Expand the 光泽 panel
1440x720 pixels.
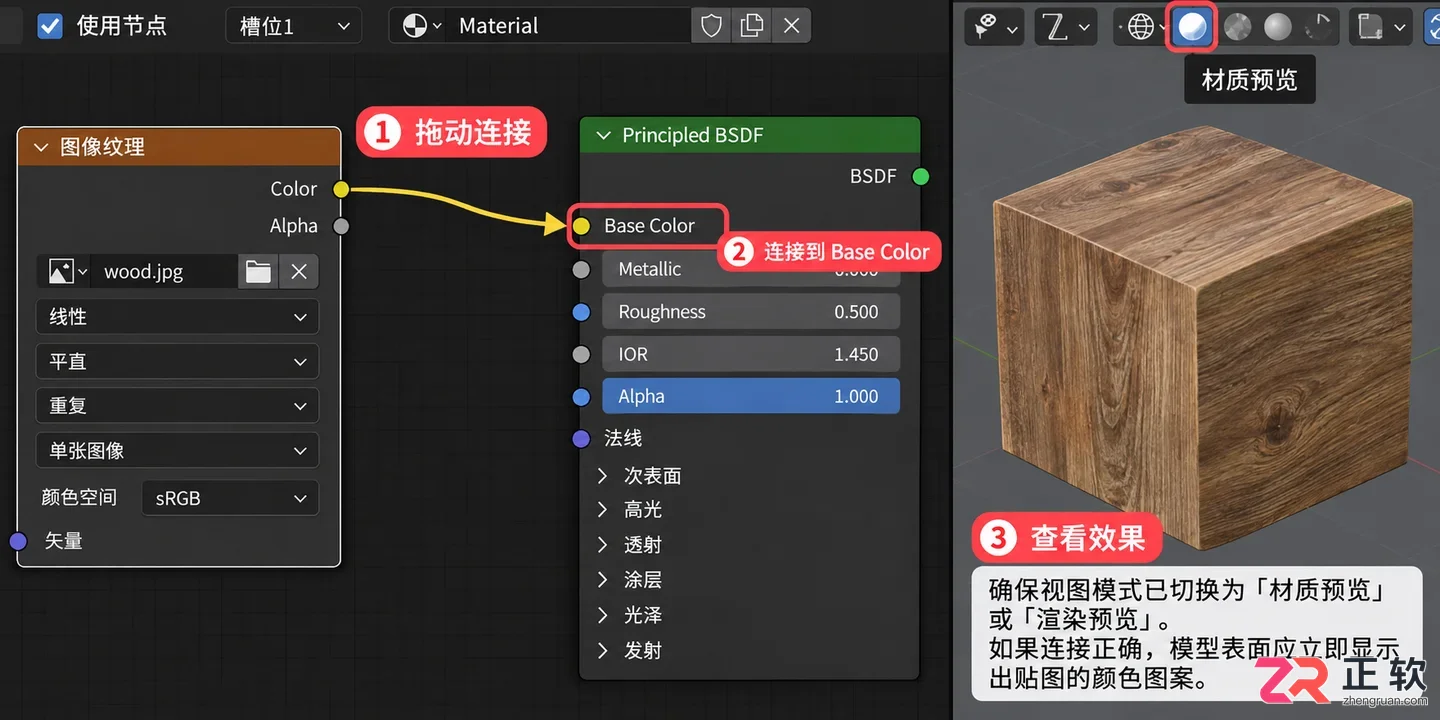tap(602, 615)
